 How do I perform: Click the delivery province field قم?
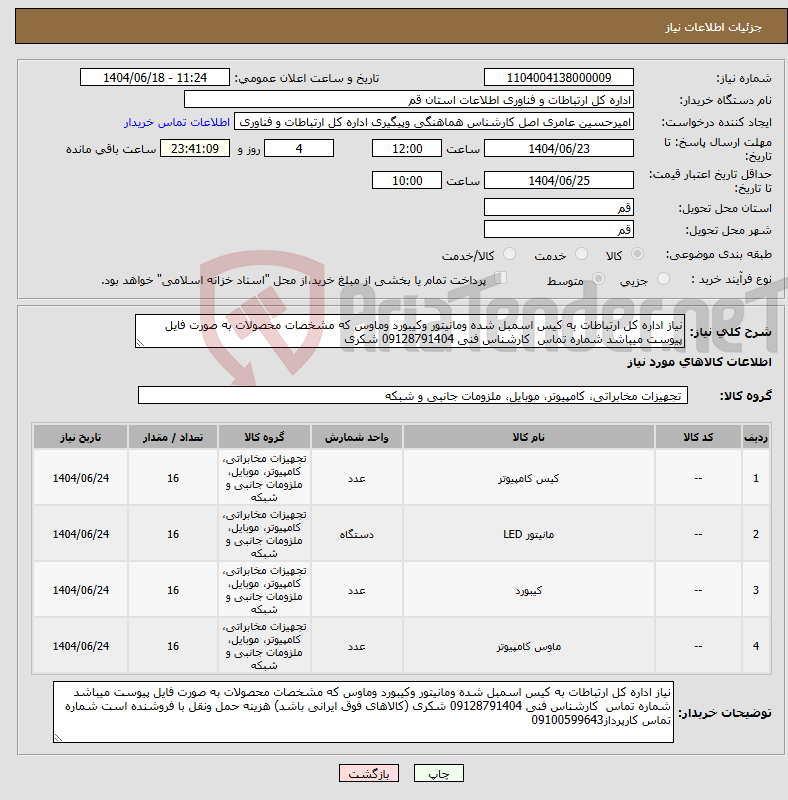559,207
